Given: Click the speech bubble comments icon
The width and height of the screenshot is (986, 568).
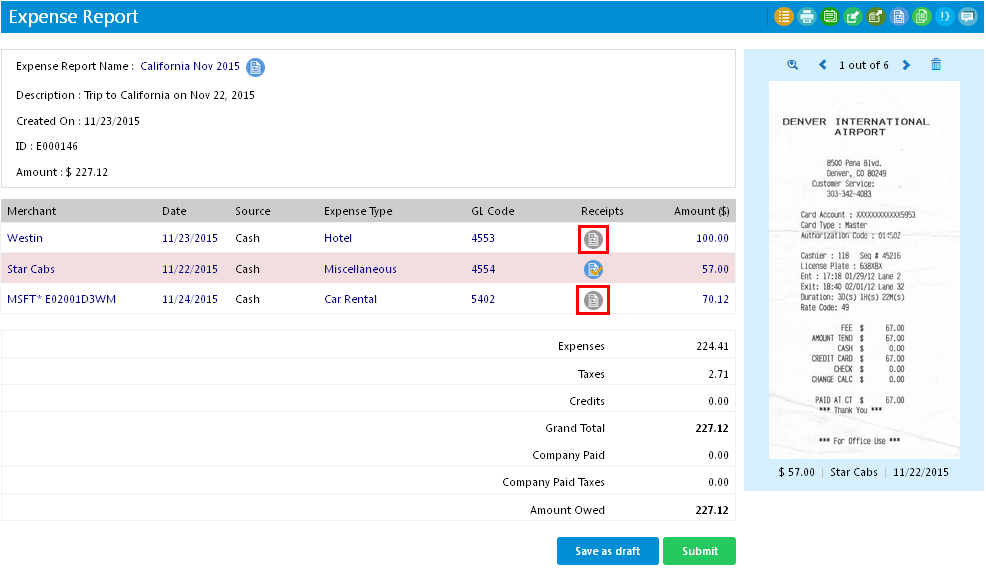Looking at the screenshot, I should tap(967, 17).
